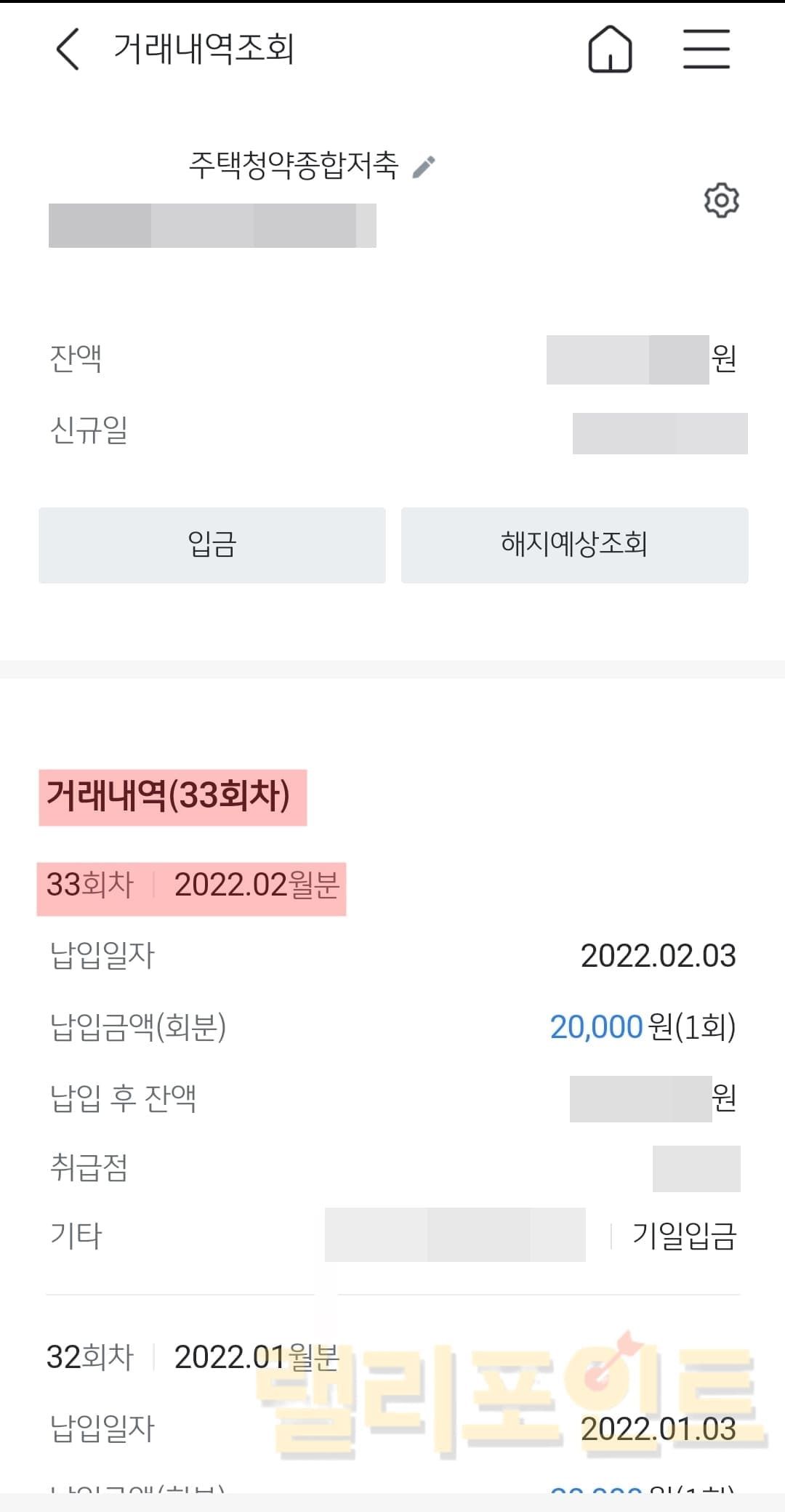Tap the 2022.02.03 payment date
785x1512 pixels.
click(658, 956)
